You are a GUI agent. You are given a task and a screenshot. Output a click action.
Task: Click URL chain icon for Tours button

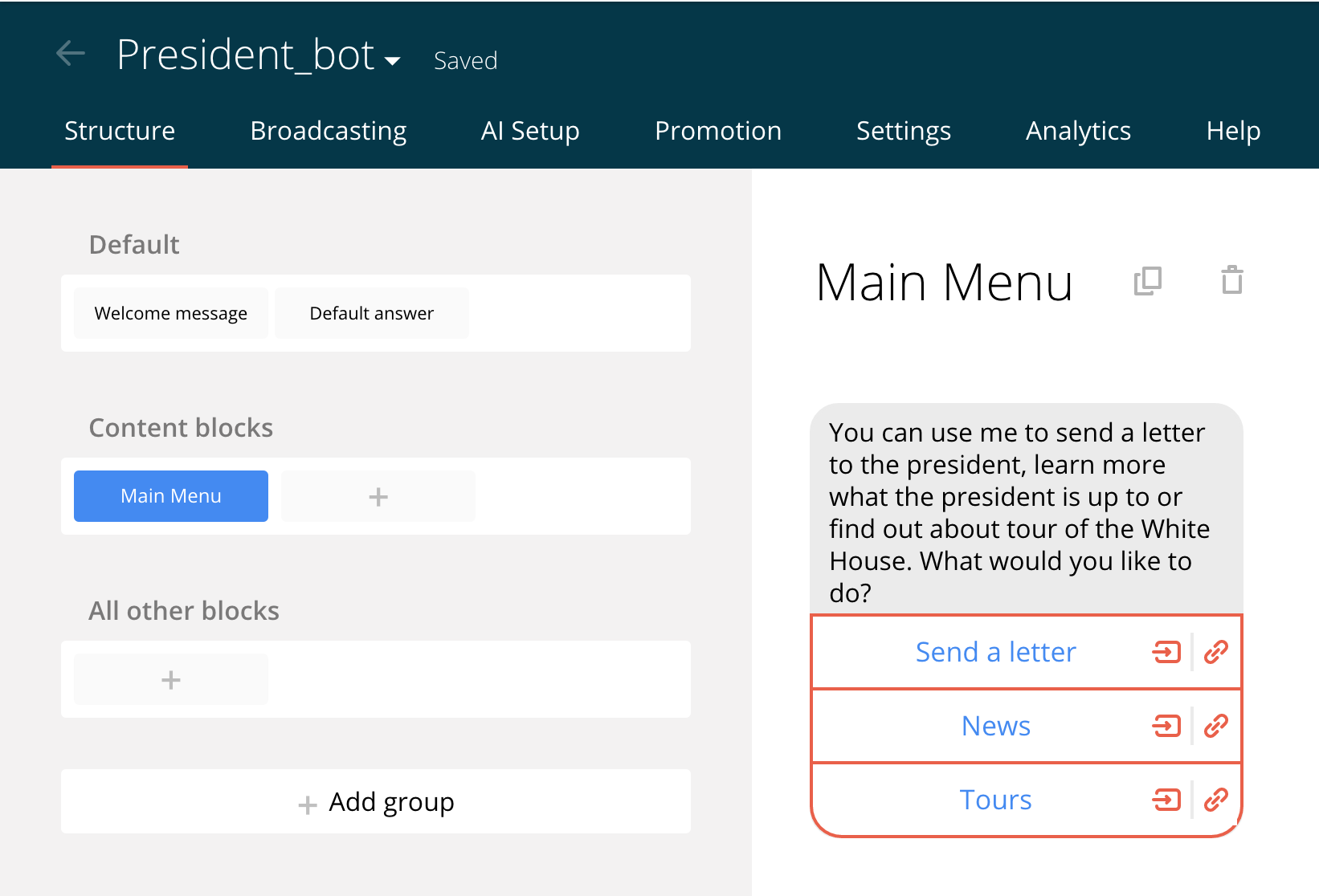coord(1216,800)
